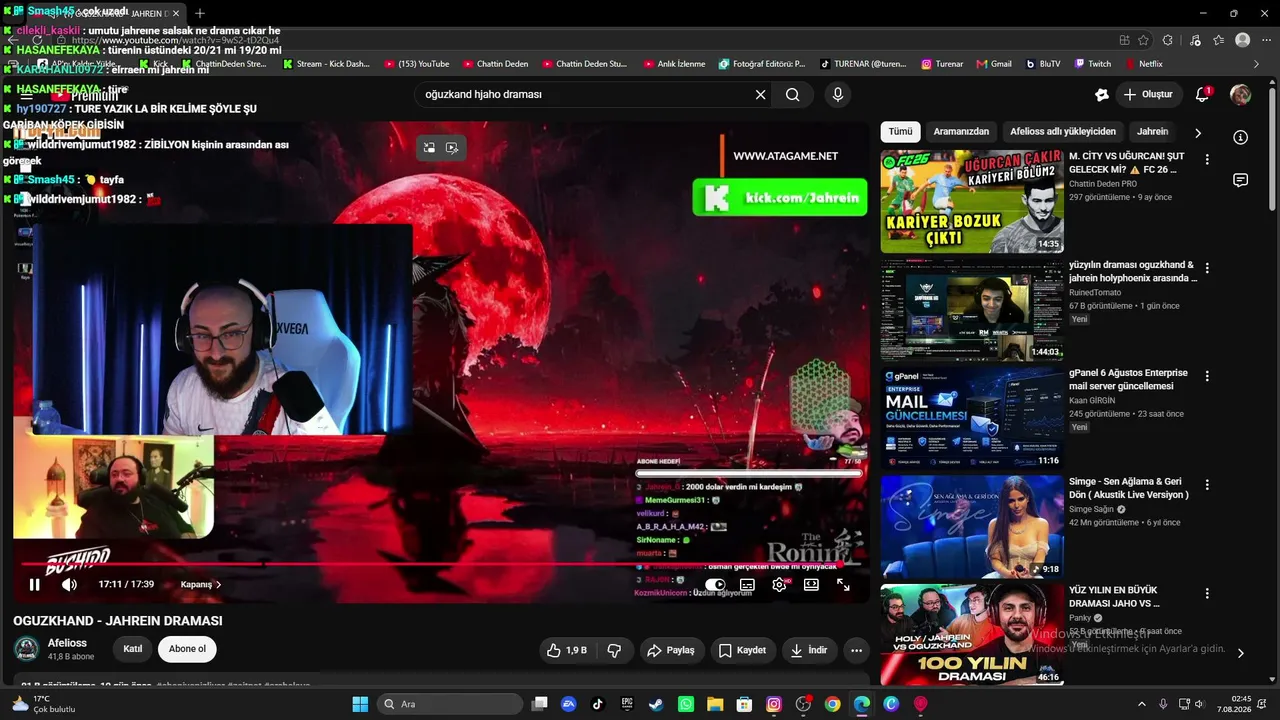
Task: Open the Twitch bookmark
Action: tap(1092, 64)
